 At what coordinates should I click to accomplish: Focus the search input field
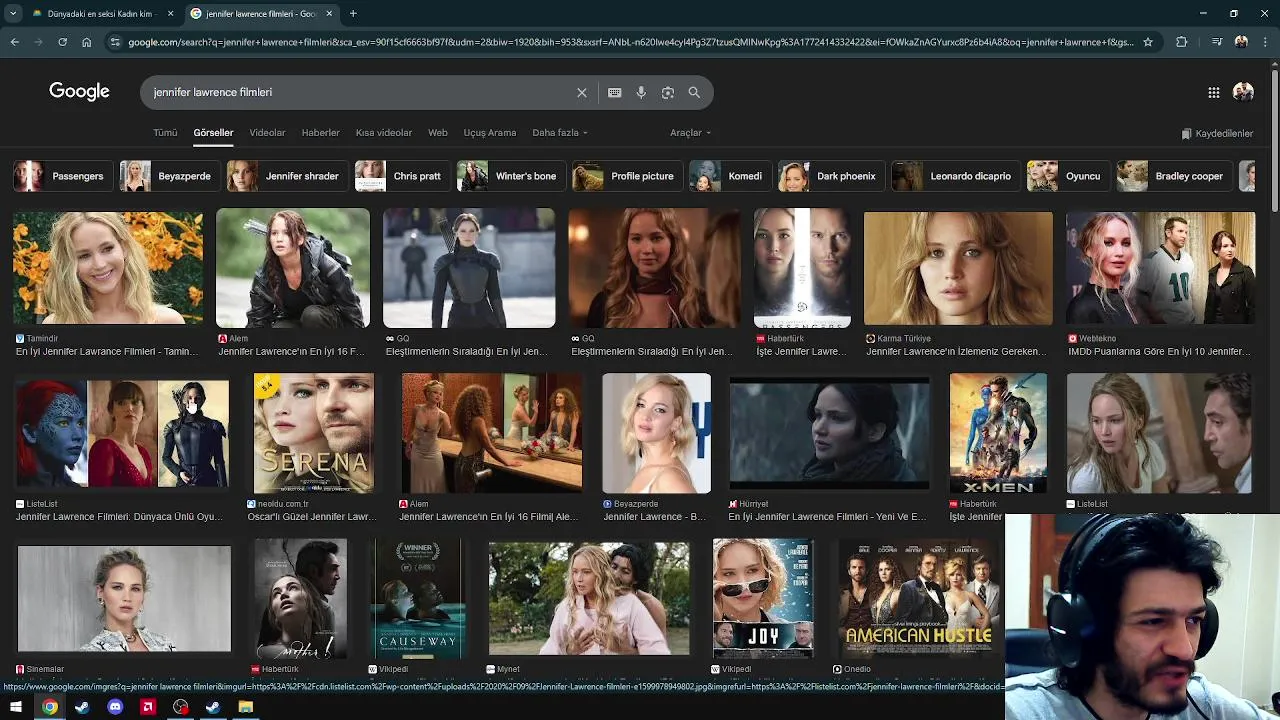coord(360,92)
